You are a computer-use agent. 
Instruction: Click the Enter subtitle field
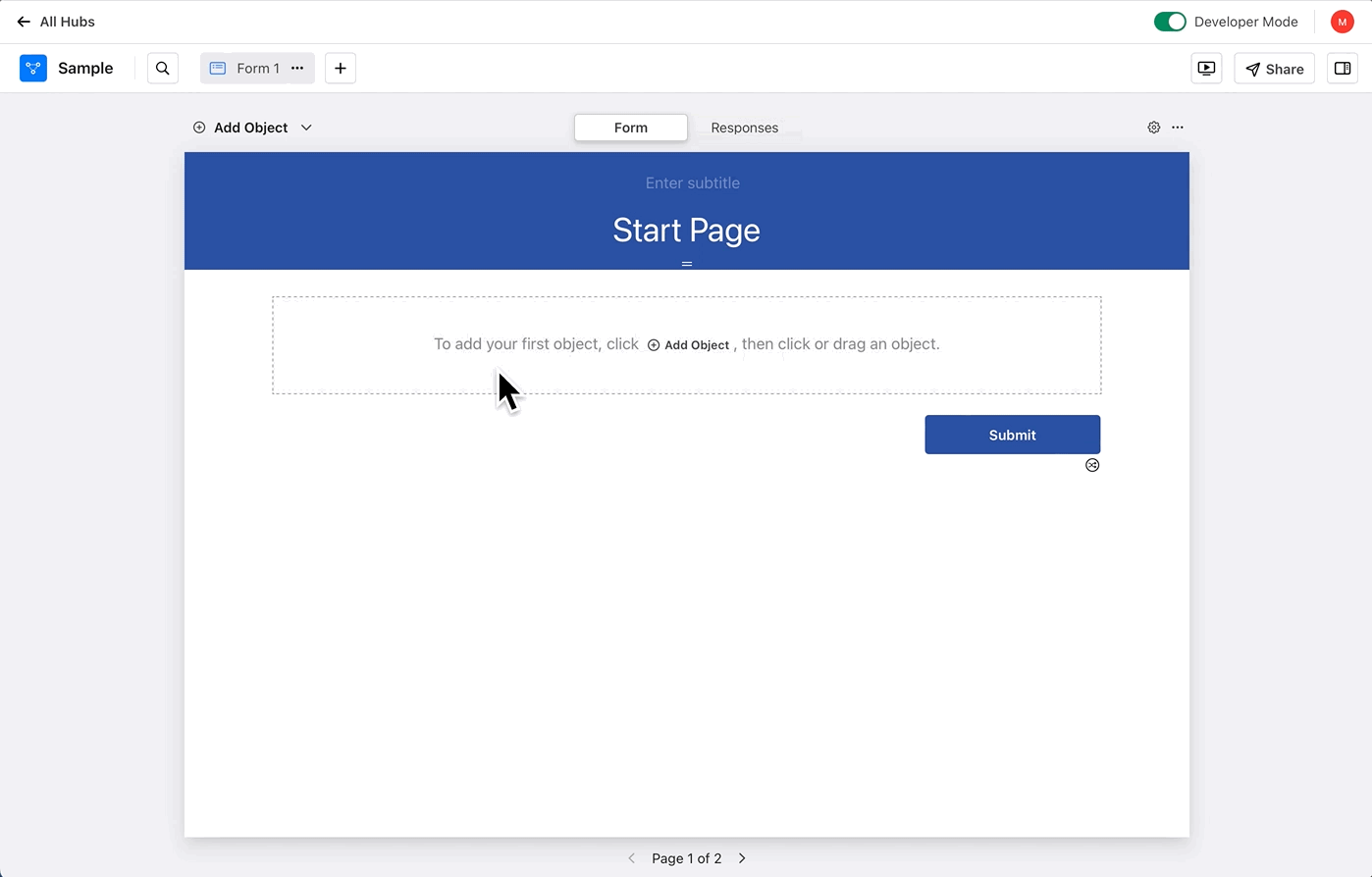[692, 182]
